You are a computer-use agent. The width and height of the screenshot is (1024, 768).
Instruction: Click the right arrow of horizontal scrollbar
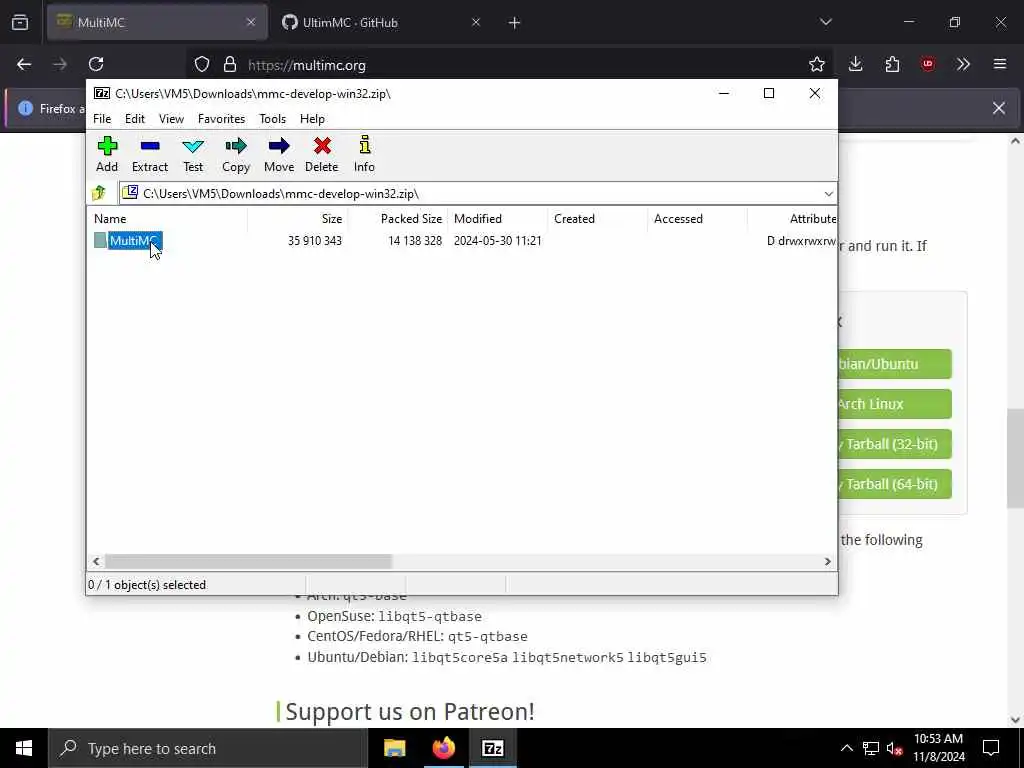(827, 562)
